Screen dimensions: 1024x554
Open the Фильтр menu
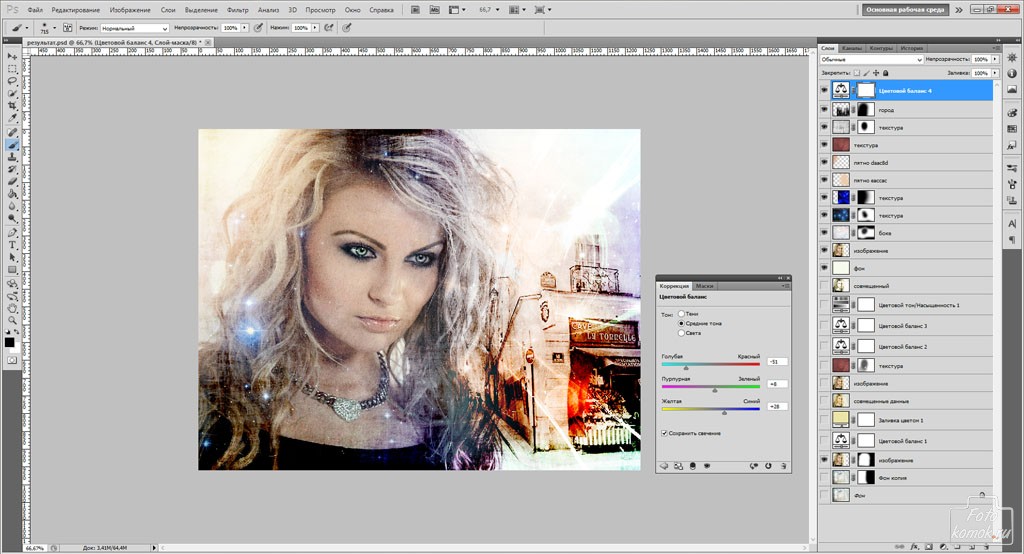pos(238,9)
